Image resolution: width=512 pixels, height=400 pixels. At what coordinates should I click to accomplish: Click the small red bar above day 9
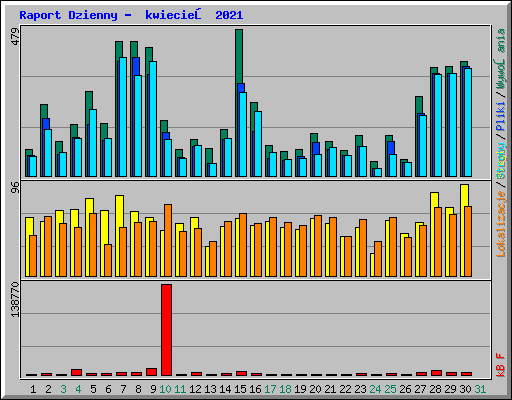coord(151,372)
